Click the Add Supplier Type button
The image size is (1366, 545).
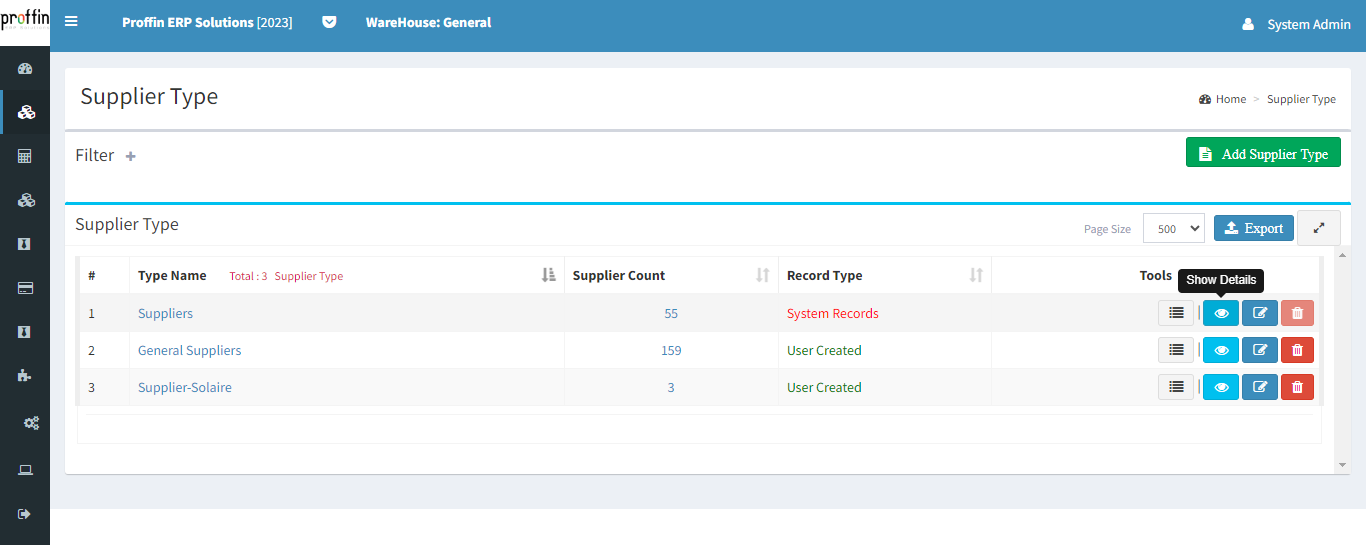pos(1262,154)
